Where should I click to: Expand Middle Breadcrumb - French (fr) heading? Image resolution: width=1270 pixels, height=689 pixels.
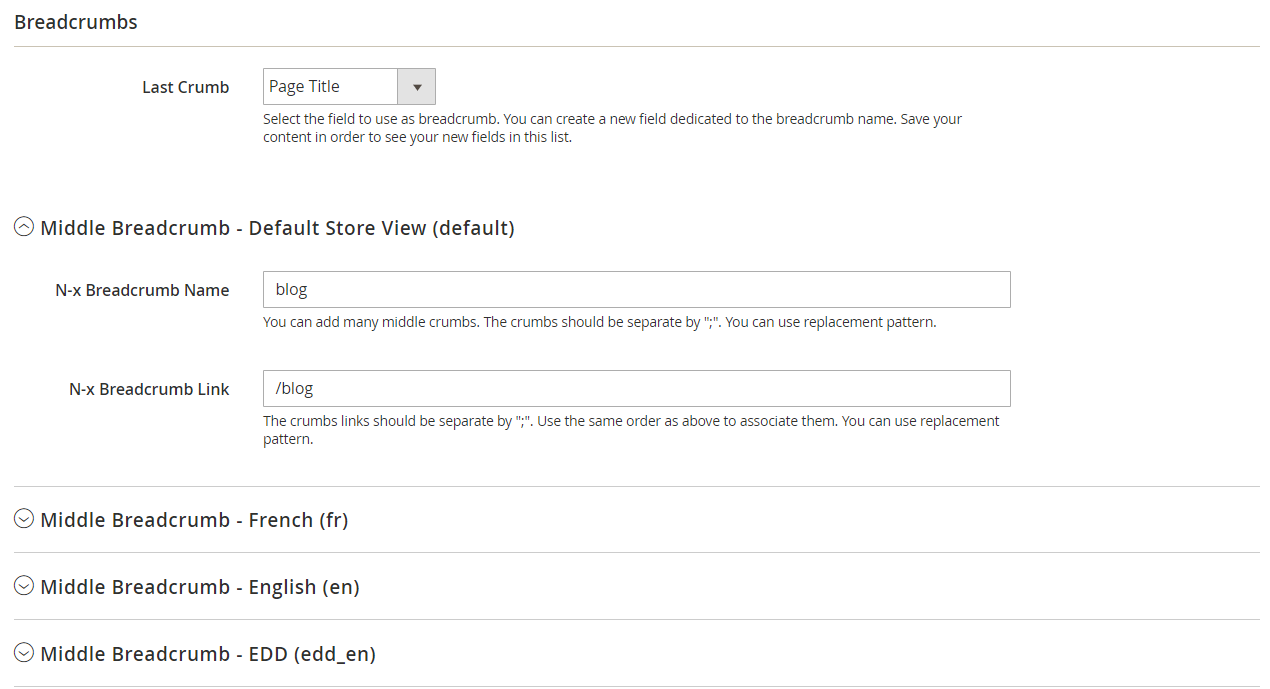point(194,520)
